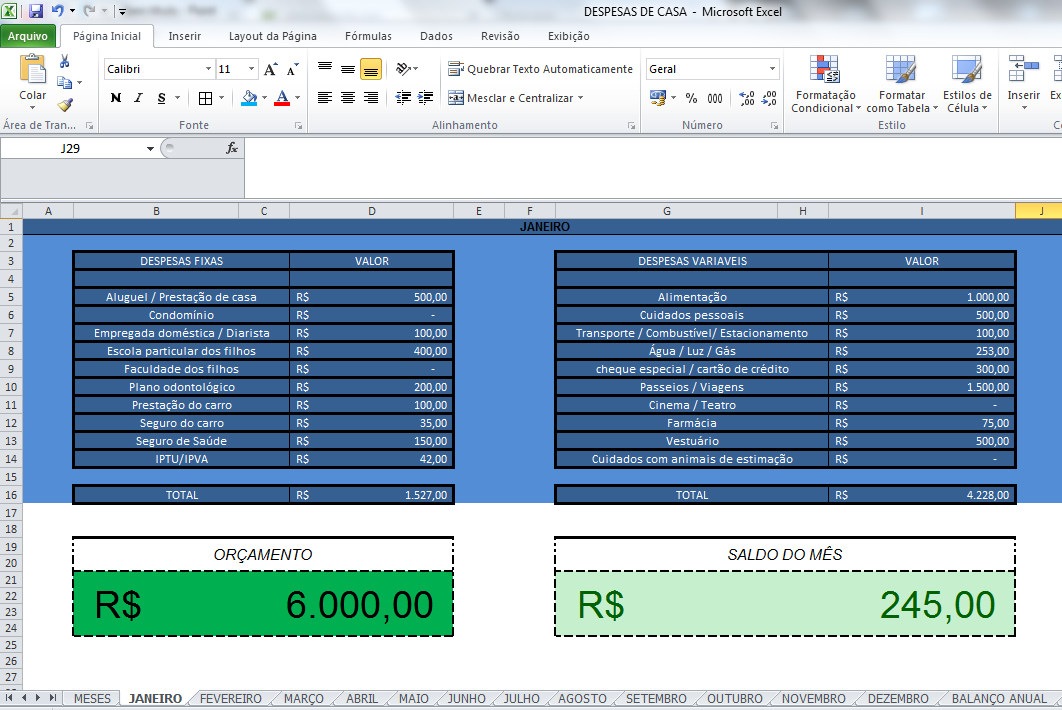Expand the Geral number format dropdown

[x=772, y=69]
